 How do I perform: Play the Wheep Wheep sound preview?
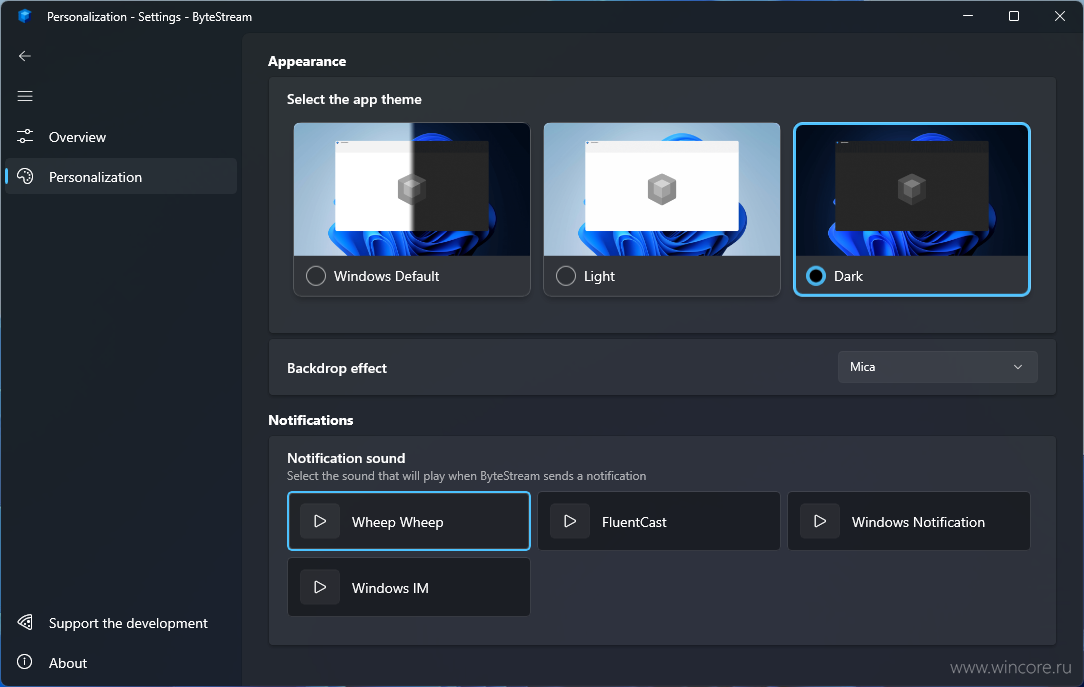pos(320,521)
